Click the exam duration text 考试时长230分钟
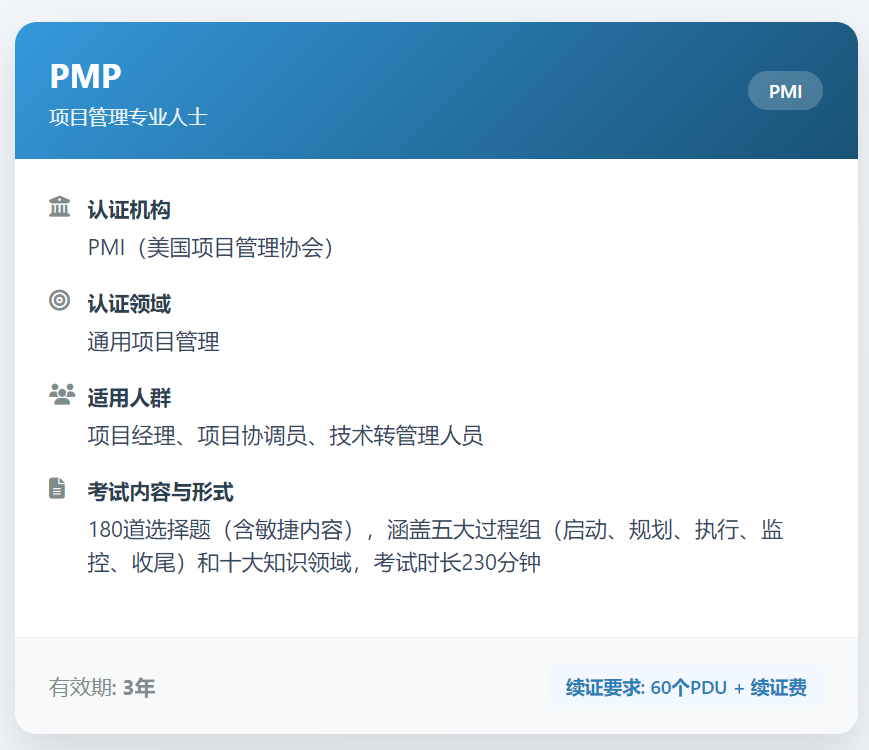Image resolution: width=869 pixels, height=750 pixels. coord(457,563)
